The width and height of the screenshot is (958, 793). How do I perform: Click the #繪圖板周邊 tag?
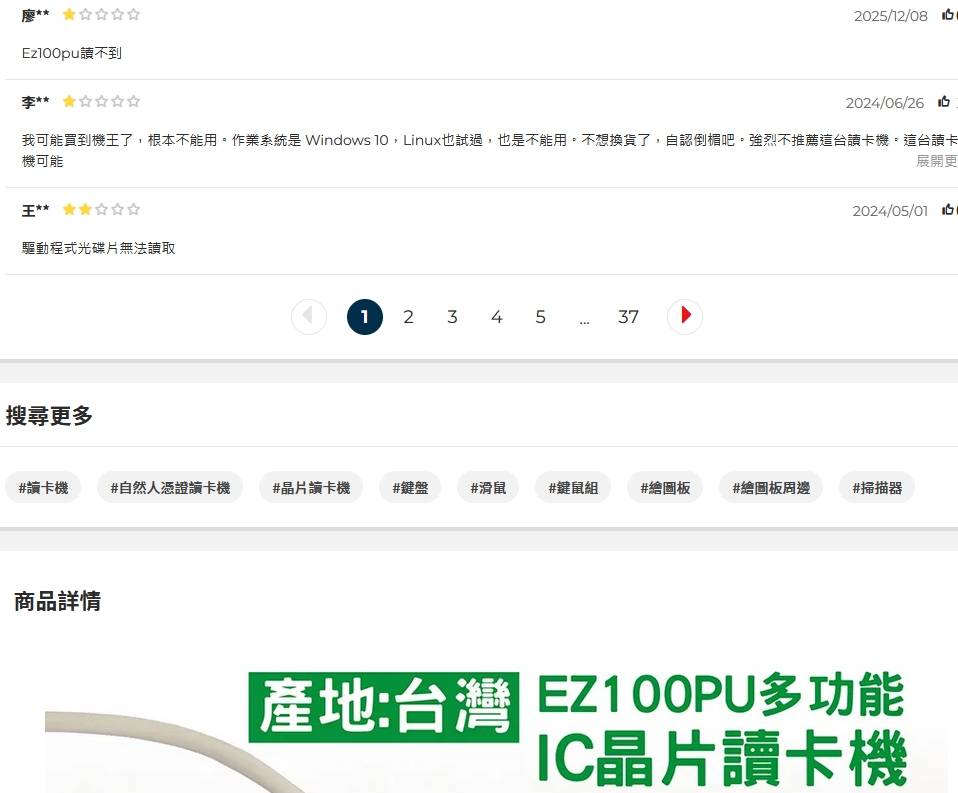point(771,488)
